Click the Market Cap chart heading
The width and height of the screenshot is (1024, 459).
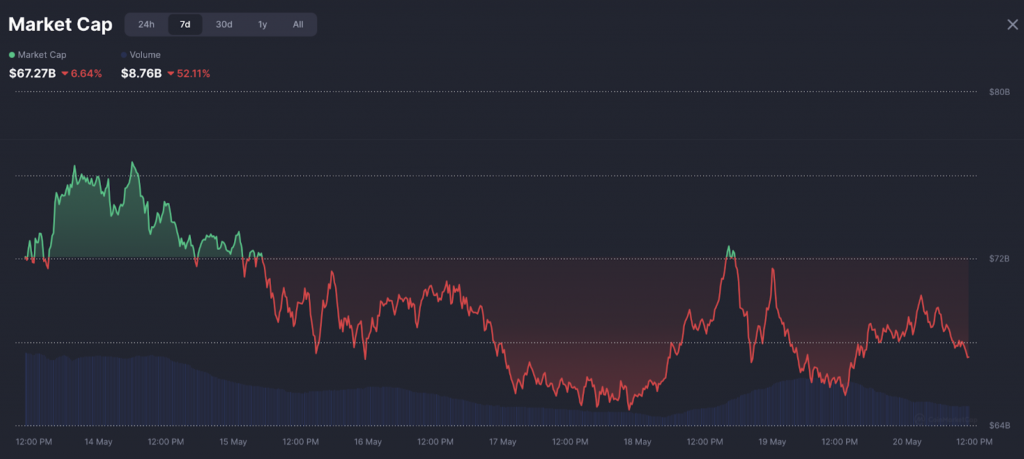[60, 24]
